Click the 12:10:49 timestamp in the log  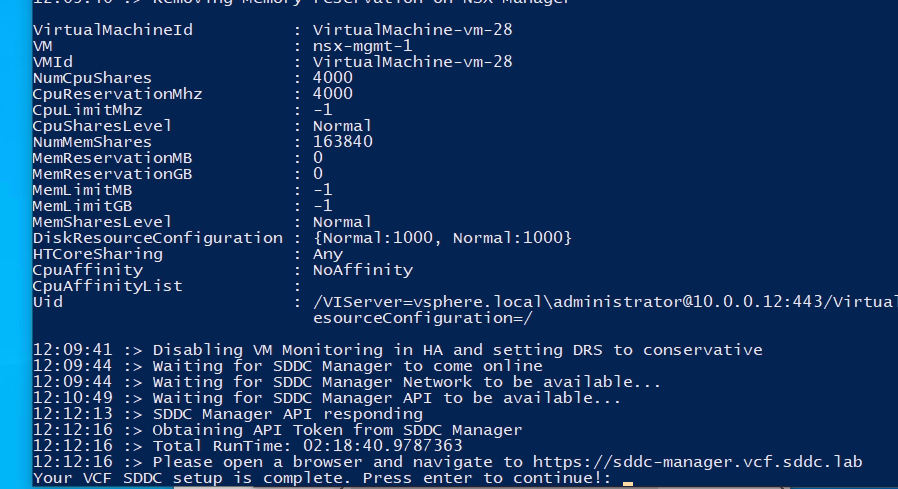73,397
